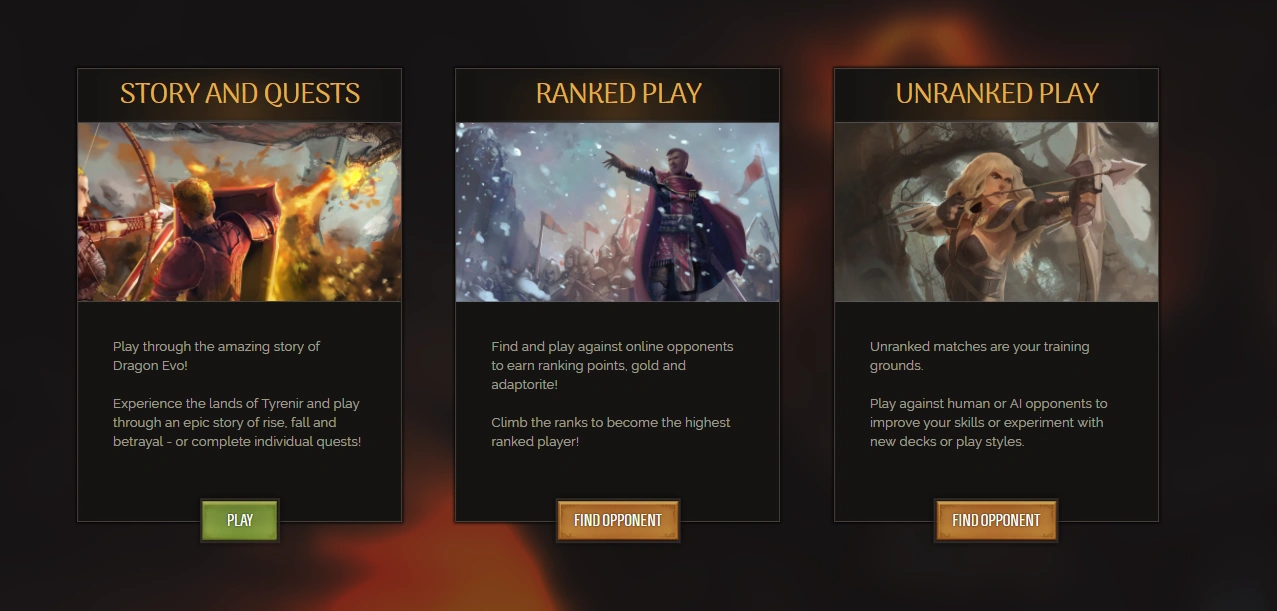Click the 'Climb the ranks' paragraph

[611, 432]
